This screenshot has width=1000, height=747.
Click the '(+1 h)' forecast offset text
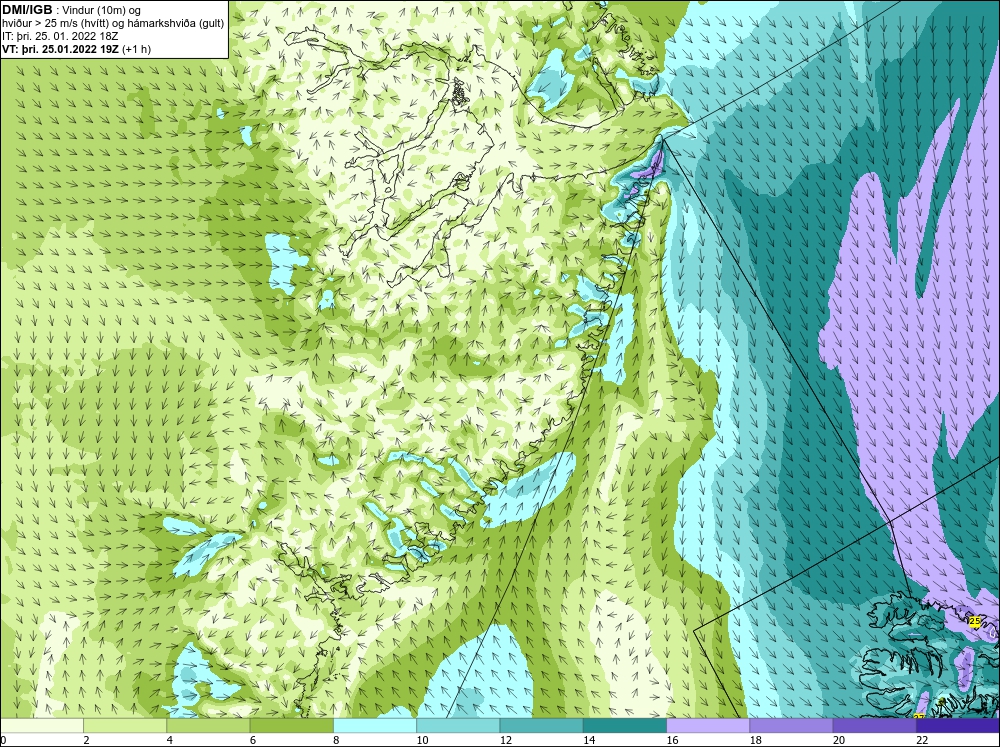tap(136, 49)
